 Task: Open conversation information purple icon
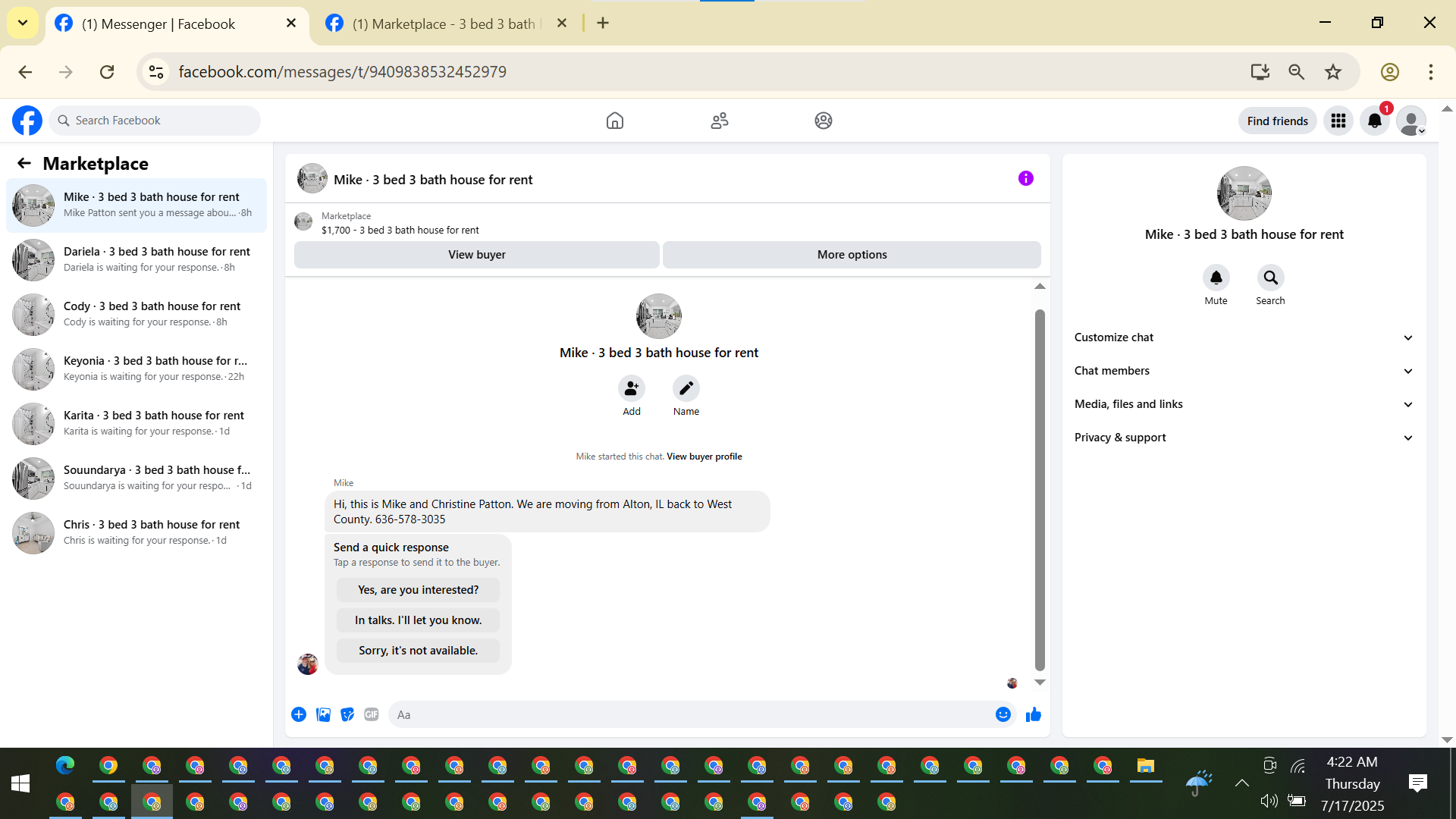[1025, 178]
